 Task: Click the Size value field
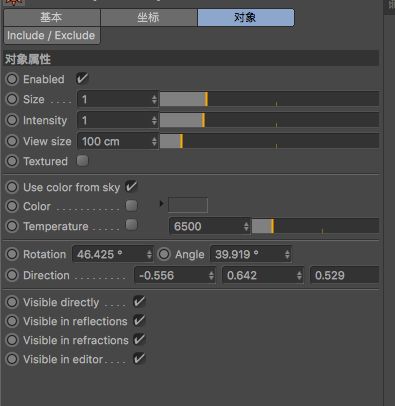[x=118, y=99]
